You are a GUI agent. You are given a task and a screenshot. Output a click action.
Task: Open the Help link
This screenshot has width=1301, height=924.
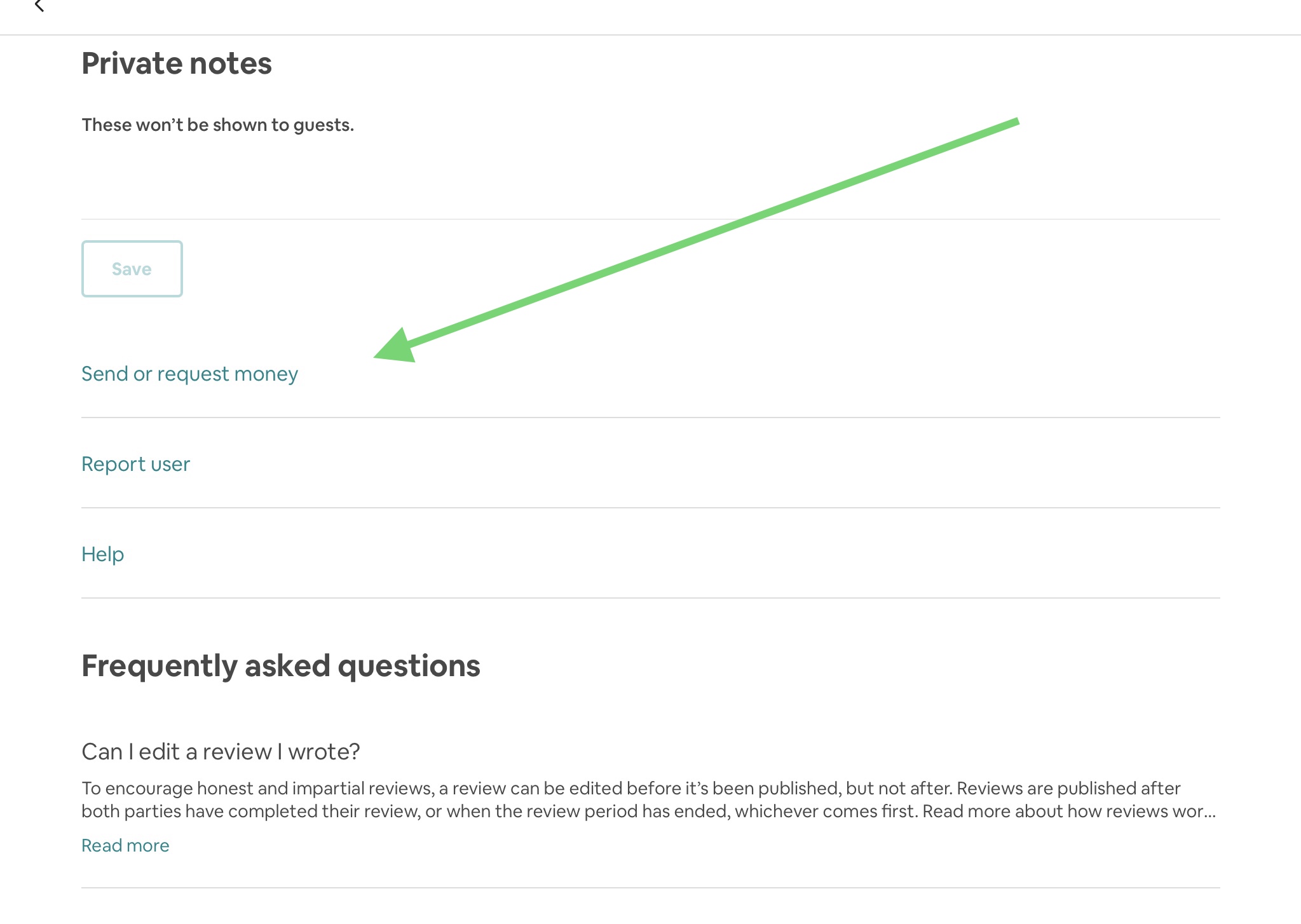[x=102, y=554]
